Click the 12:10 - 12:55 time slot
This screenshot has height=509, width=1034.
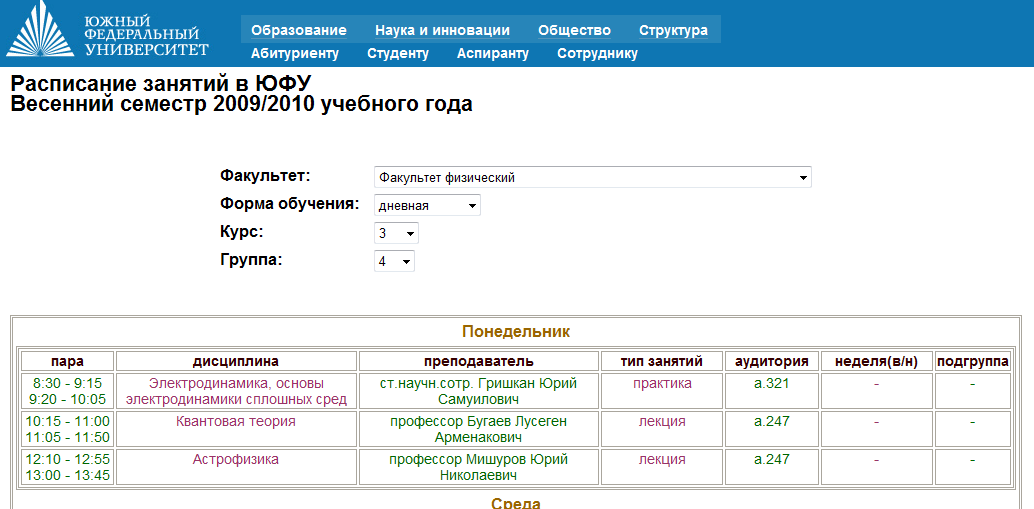click(67, 460)
